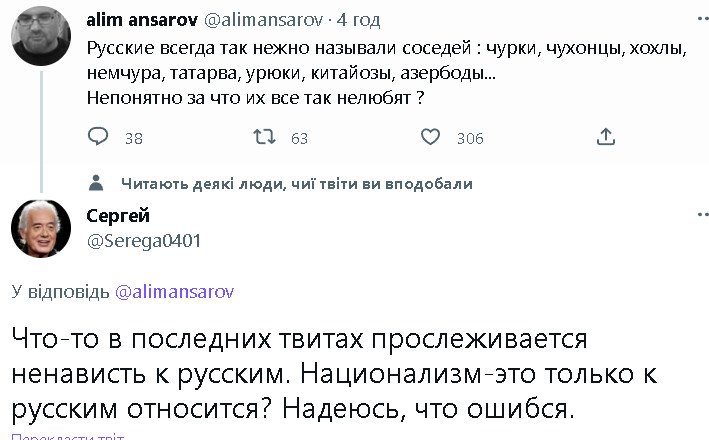Open alim ansarov's profile picture
Viewport: 709px width, 440px height.
coord(40,34)
